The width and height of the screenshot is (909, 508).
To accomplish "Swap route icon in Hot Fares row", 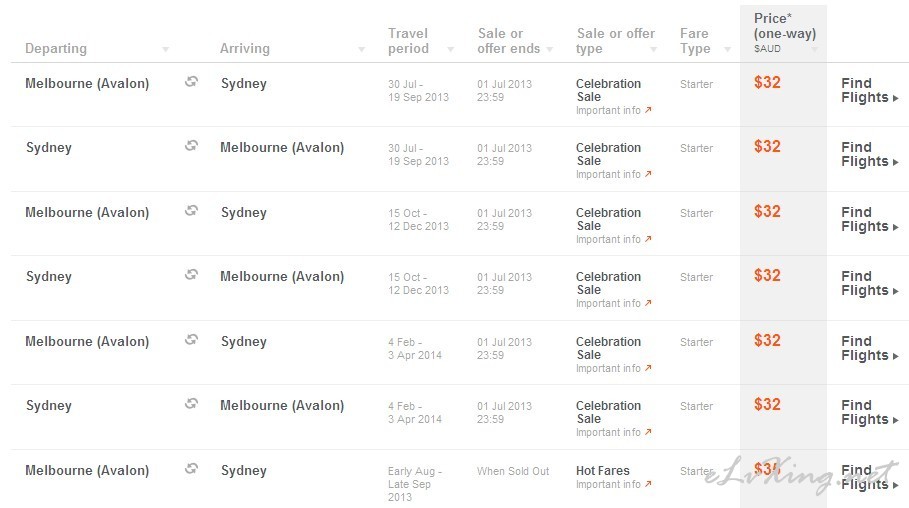I will tap(191, 468).
